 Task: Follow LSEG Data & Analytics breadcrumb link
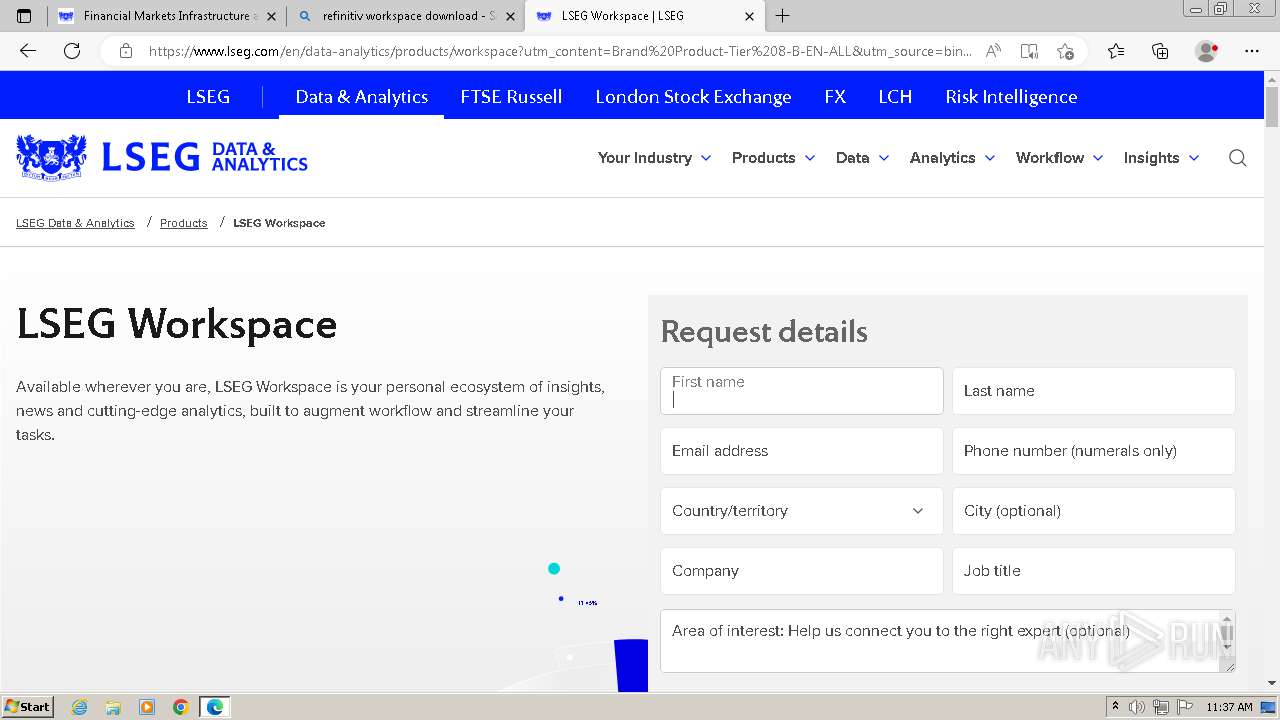click(75, 223)
